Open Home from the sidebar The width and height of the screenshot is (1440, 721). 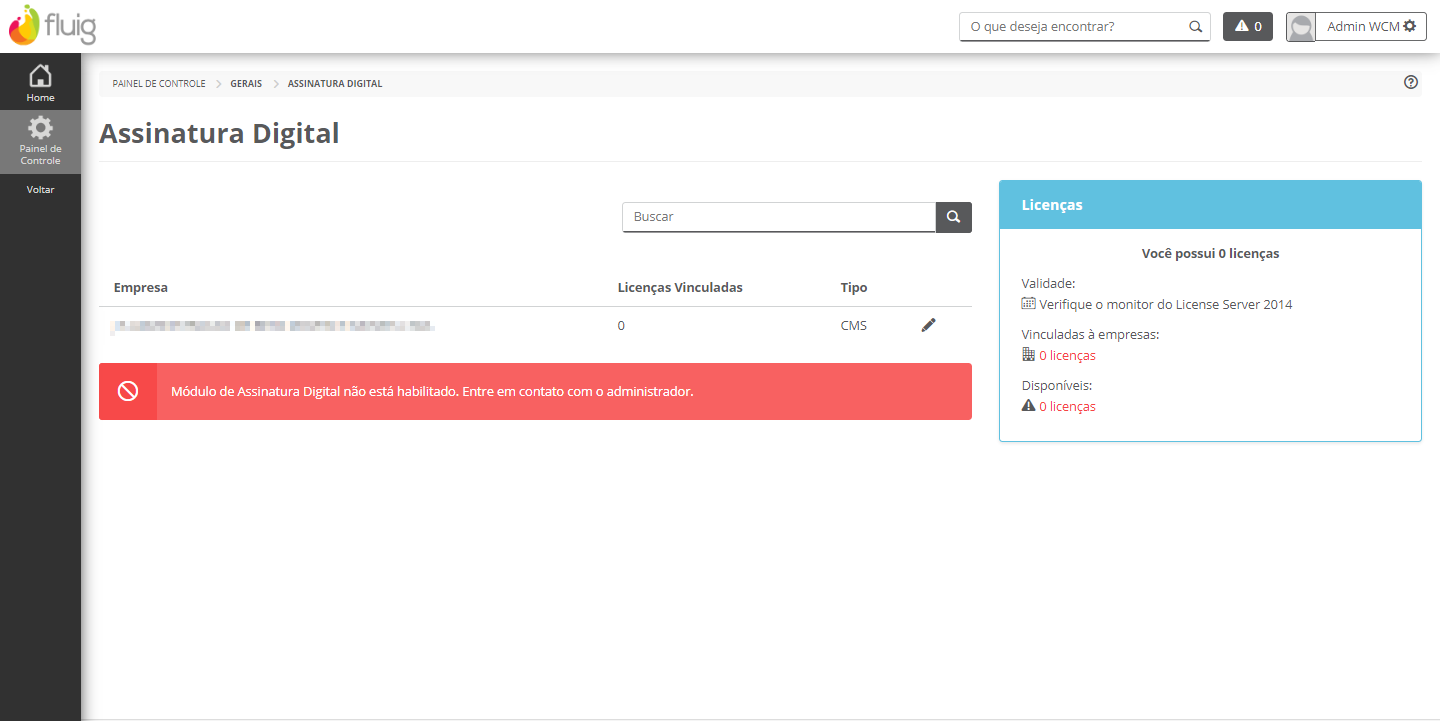[40, 83]
